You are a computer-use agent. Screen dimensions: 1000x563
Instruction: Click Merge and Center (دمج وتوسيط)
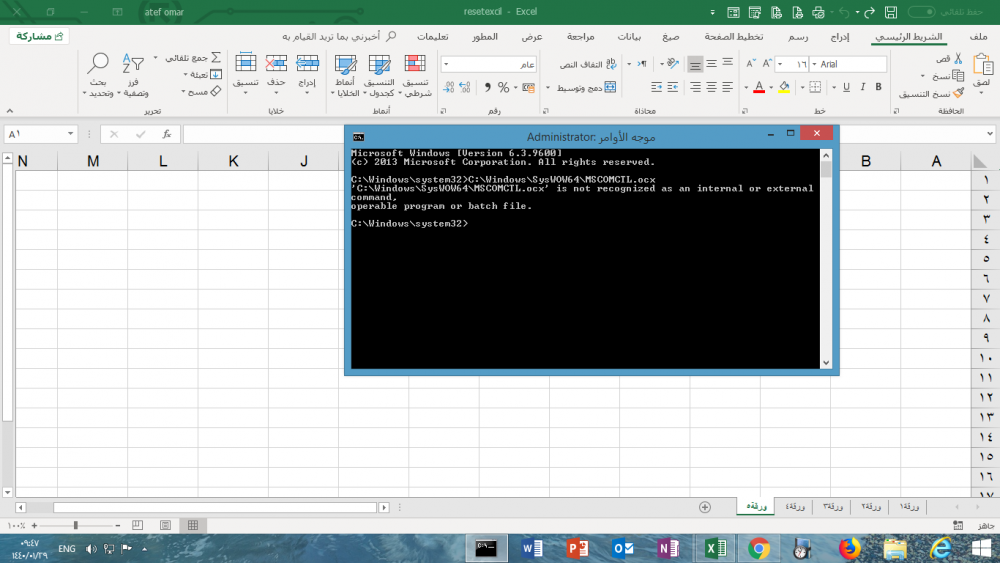coord(586,87)
